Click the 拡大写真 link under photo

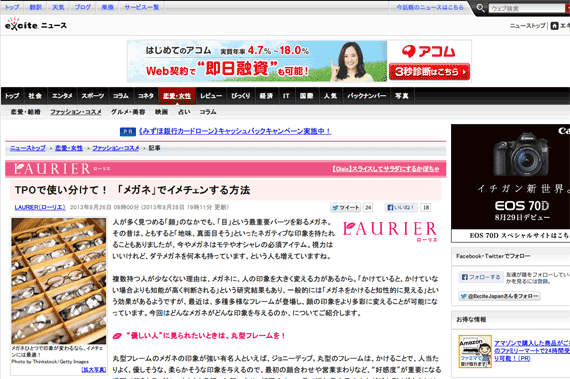94,370
